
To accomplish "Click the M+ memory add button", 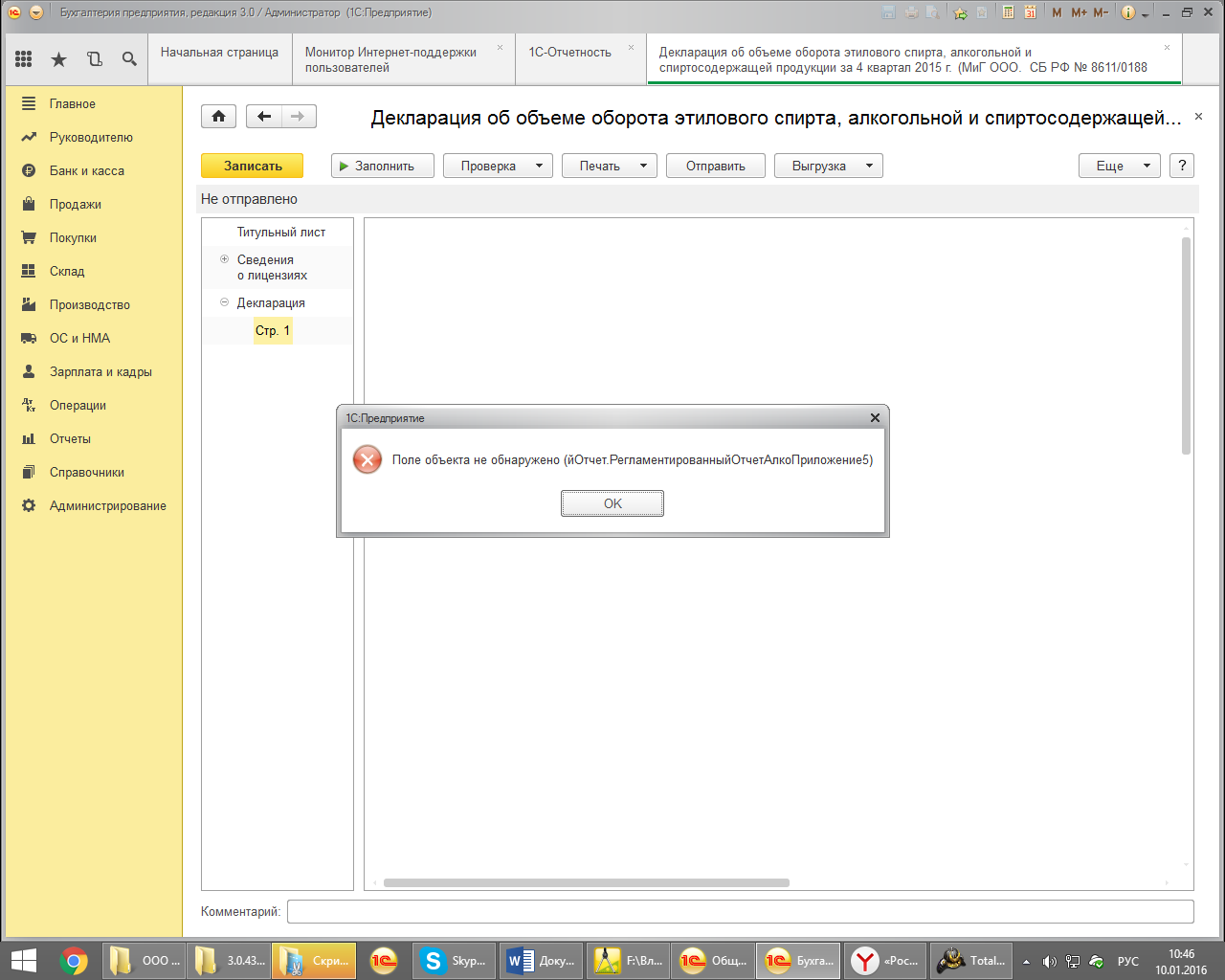I will (1080, 12).
